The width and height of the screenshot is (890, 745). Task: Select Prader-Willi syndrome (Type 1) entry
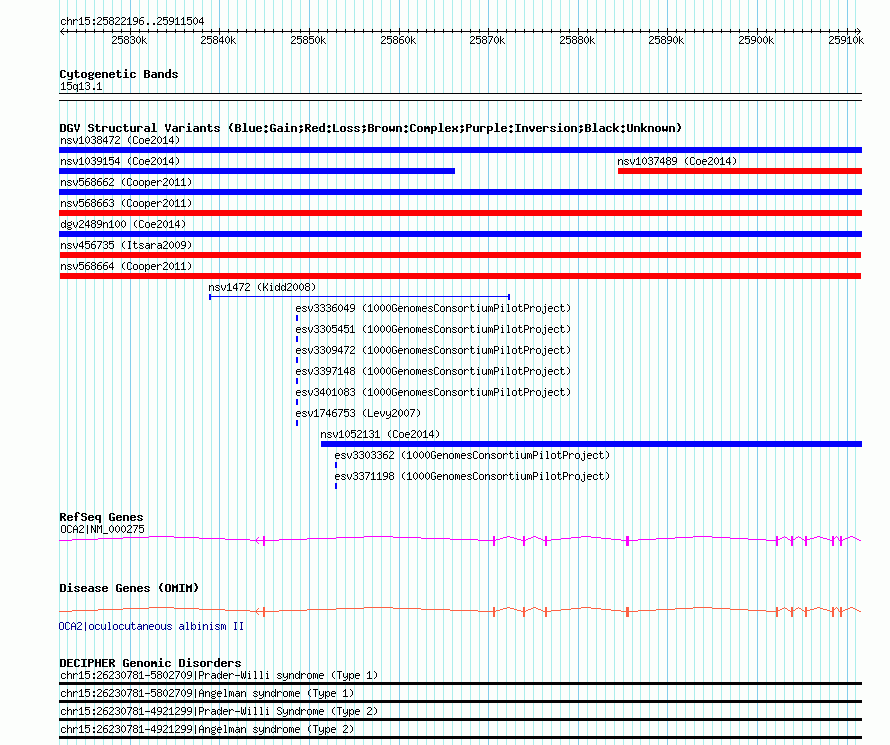coord(219,675)
